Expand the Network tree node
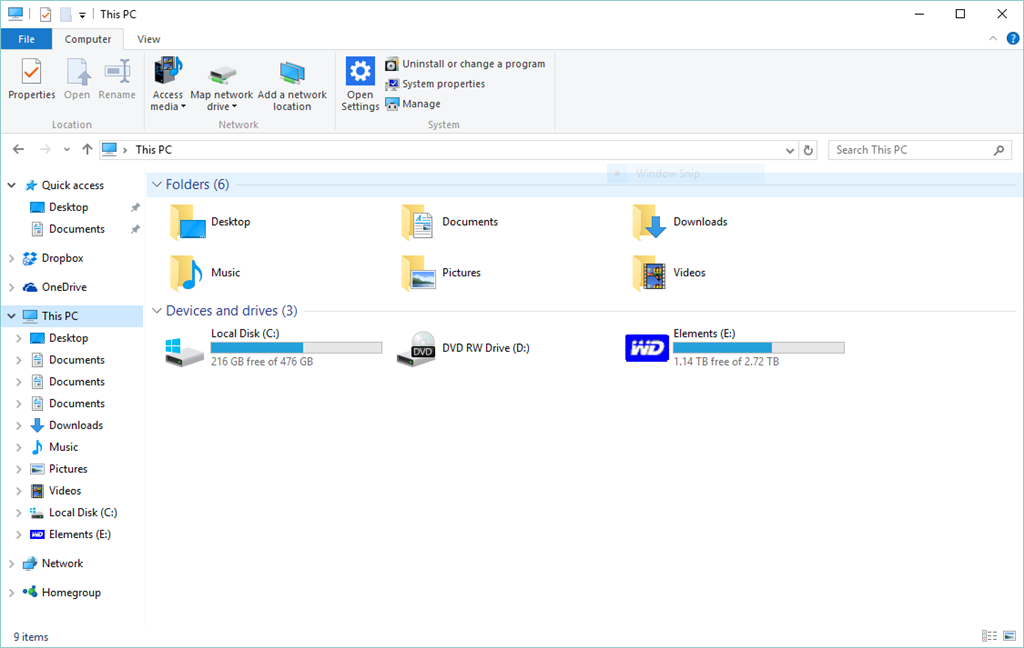 (x=11, y=564)
